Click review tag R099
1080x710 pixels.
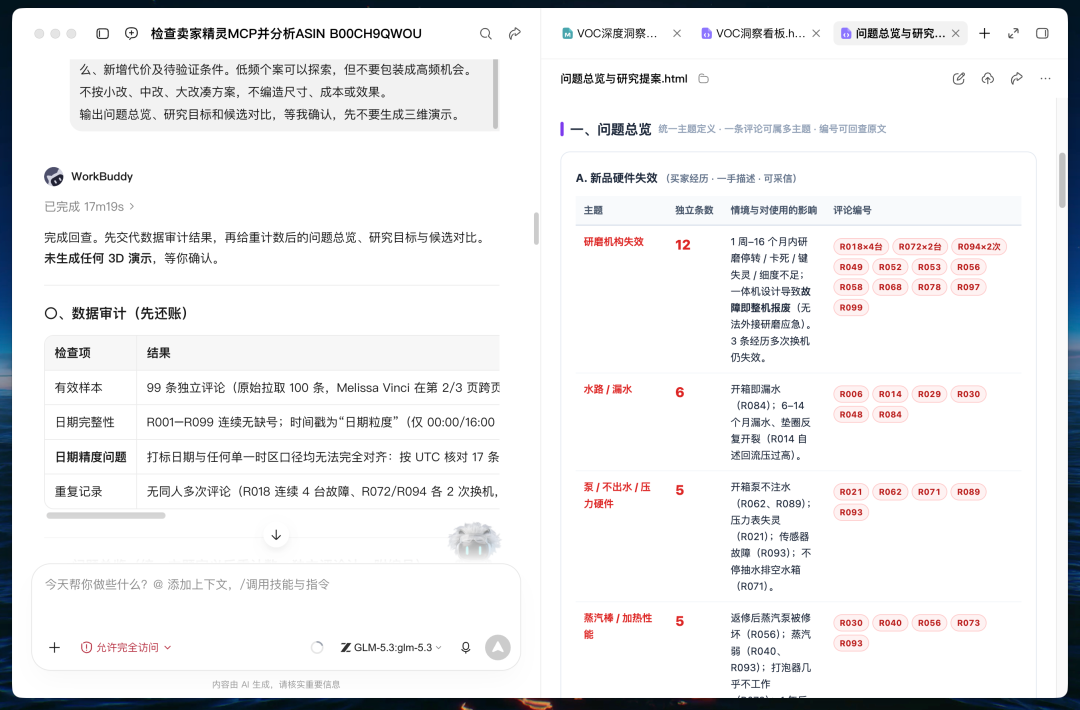851,308
